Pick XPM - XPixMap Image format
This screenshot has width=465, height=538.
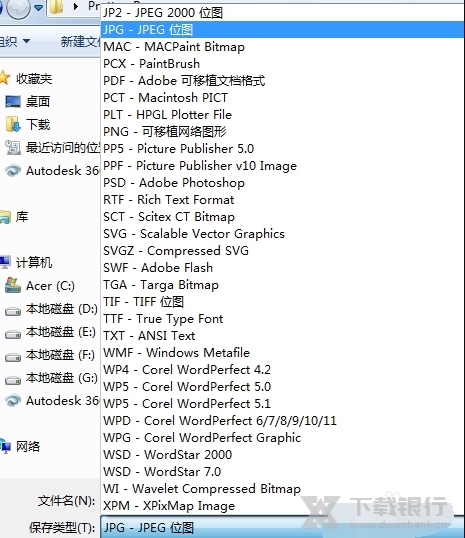click(282, 506)
